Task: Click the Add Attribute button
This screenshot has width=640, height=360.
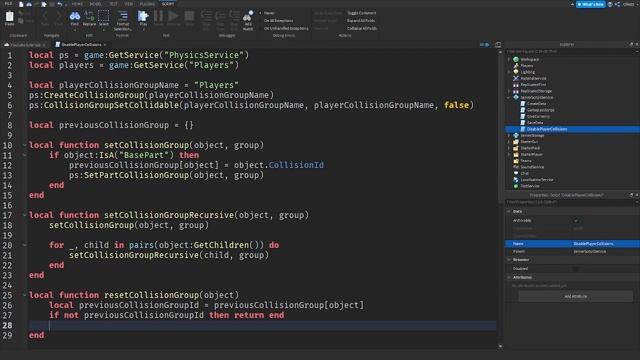Action: (576, 296)
